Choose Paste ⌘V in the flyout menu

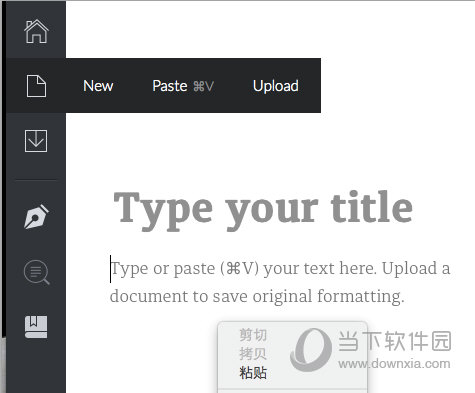point(183,86)
